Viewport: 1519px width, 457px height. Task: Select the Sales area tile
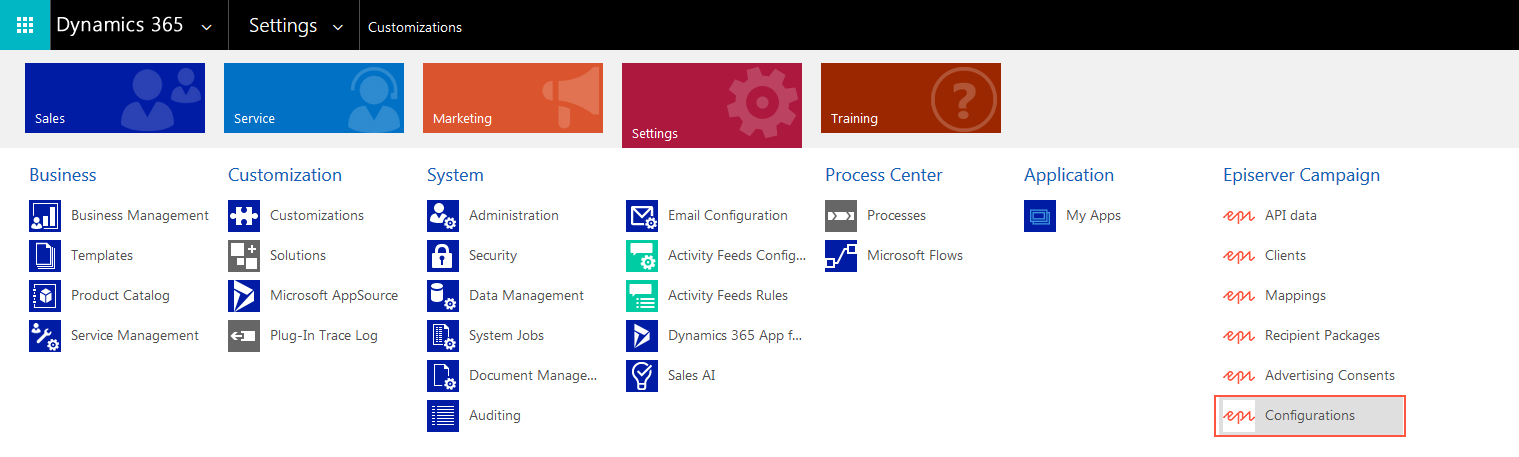115,98
